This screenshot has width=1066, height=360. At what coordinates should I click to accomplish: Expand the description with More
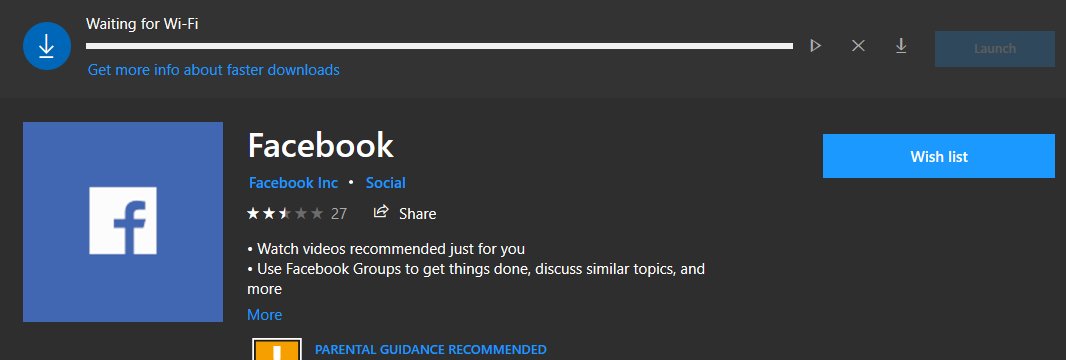pos(264,315)
